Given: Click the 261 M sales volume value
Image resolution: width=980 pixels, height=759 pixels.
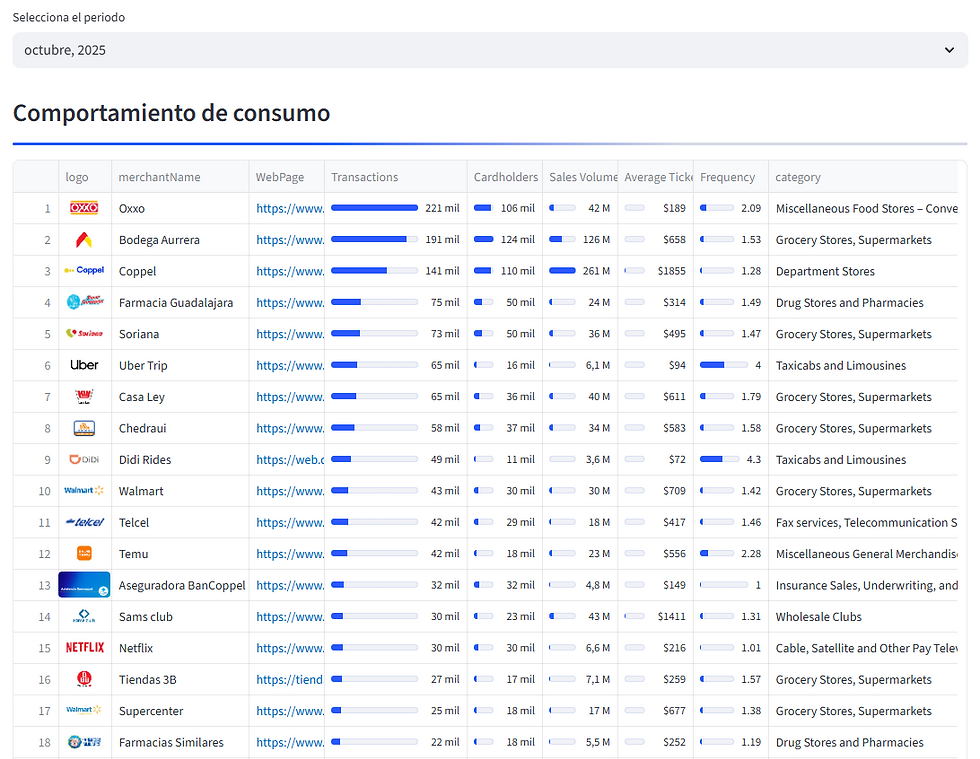Looking at the screenshot, I should (596, 271).
